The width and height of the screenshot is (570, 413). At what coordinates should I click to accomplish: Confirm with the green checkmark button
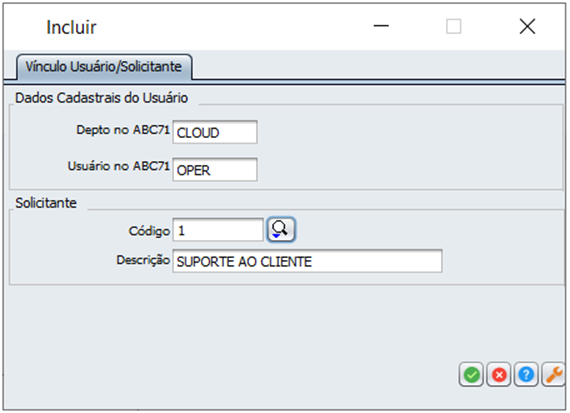coord(471,374)
